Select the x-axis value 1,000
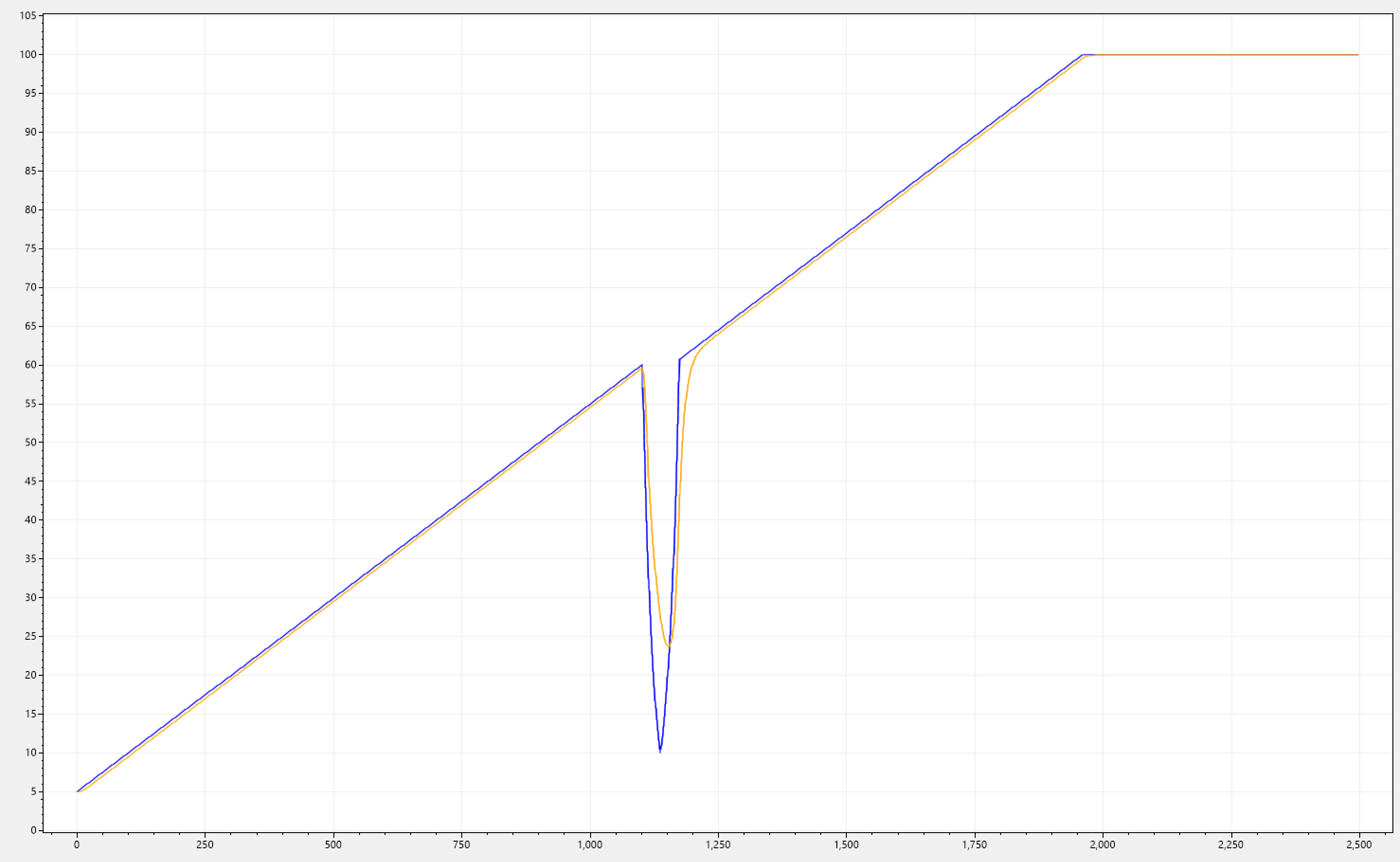The image size is (1400, 862). coord(590,844)
